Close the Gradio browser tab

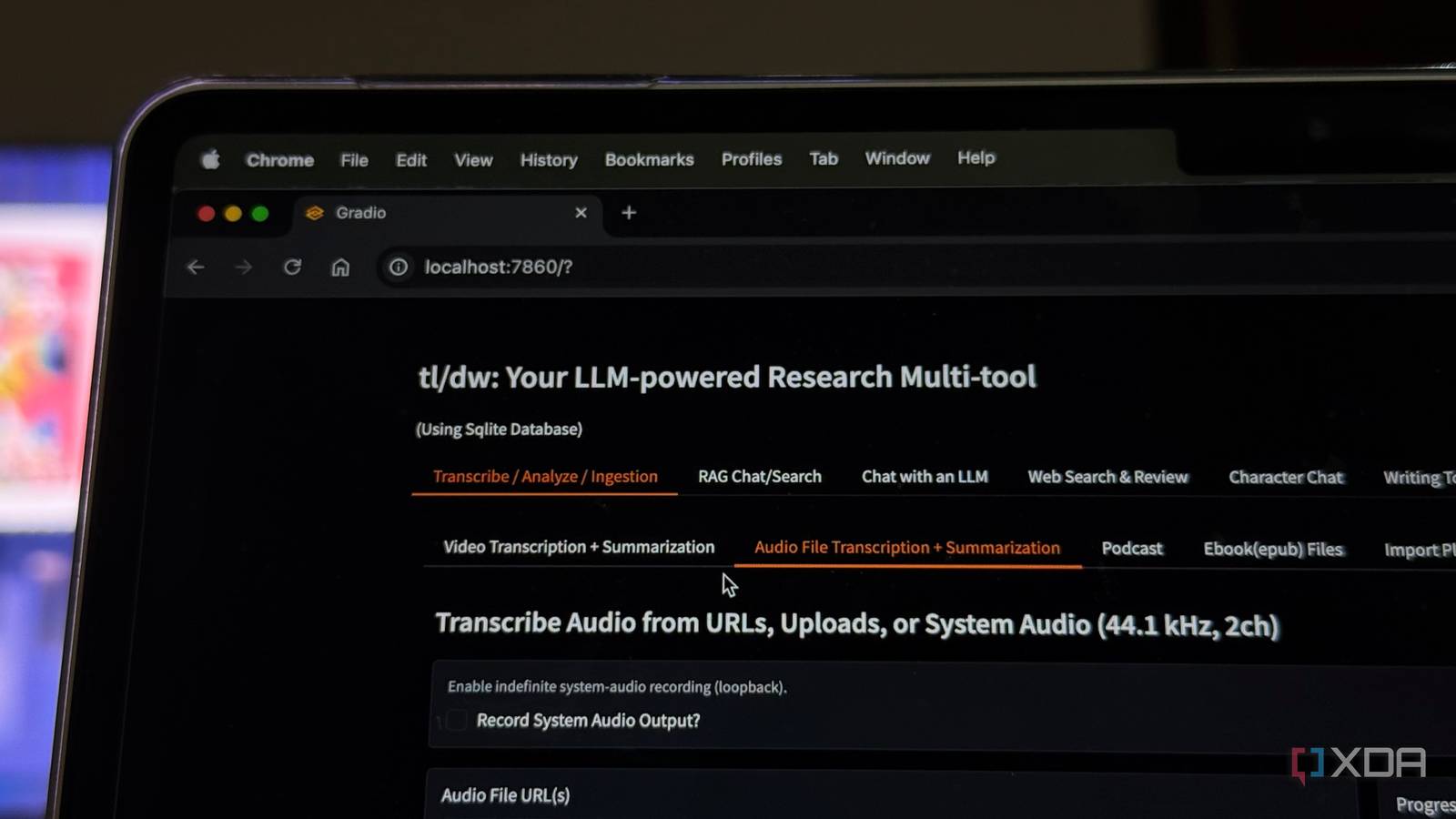coord(581,212)
